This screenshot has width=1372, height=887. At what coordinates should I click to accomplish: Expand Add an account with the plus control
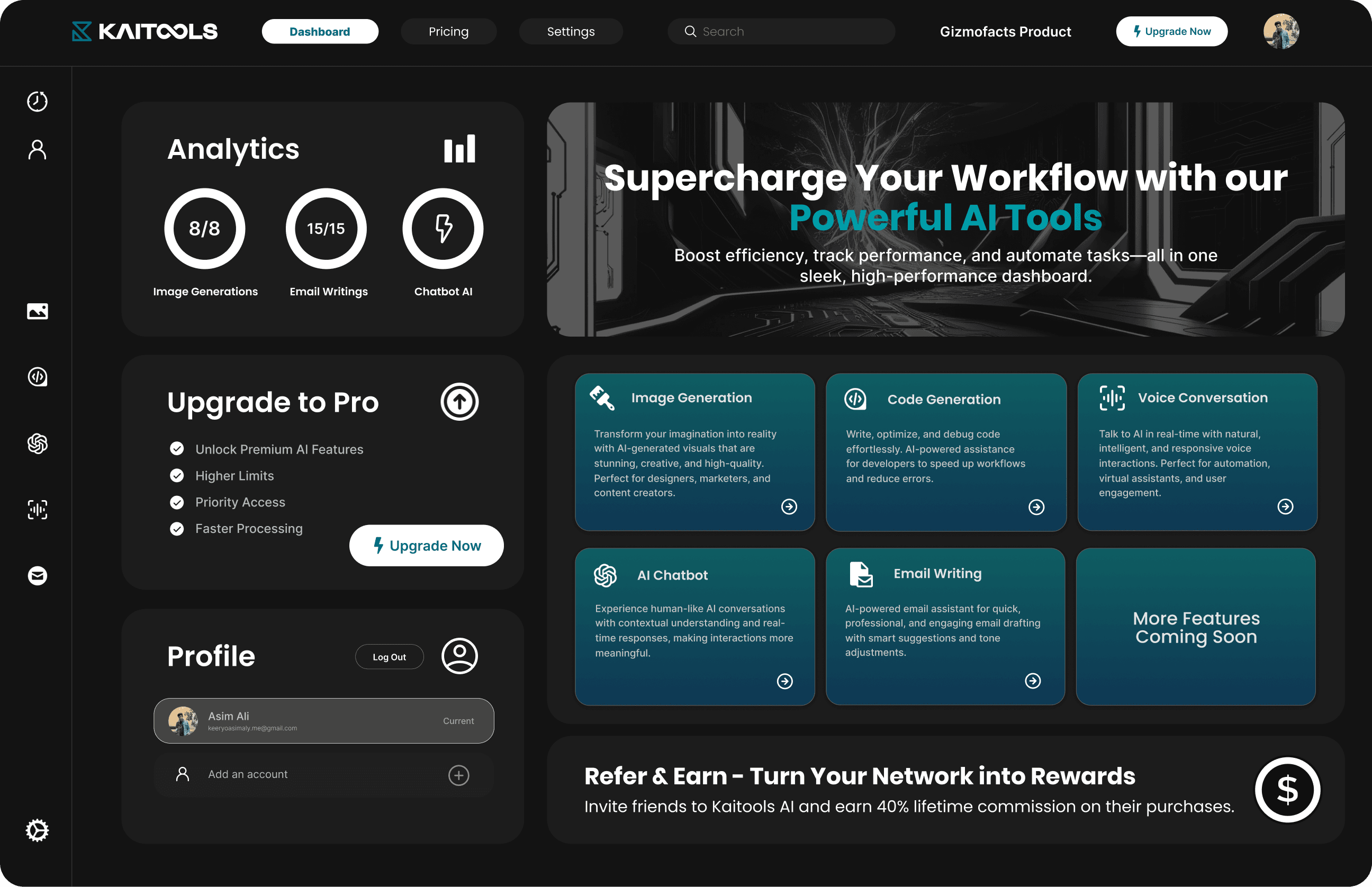point(458,775)
